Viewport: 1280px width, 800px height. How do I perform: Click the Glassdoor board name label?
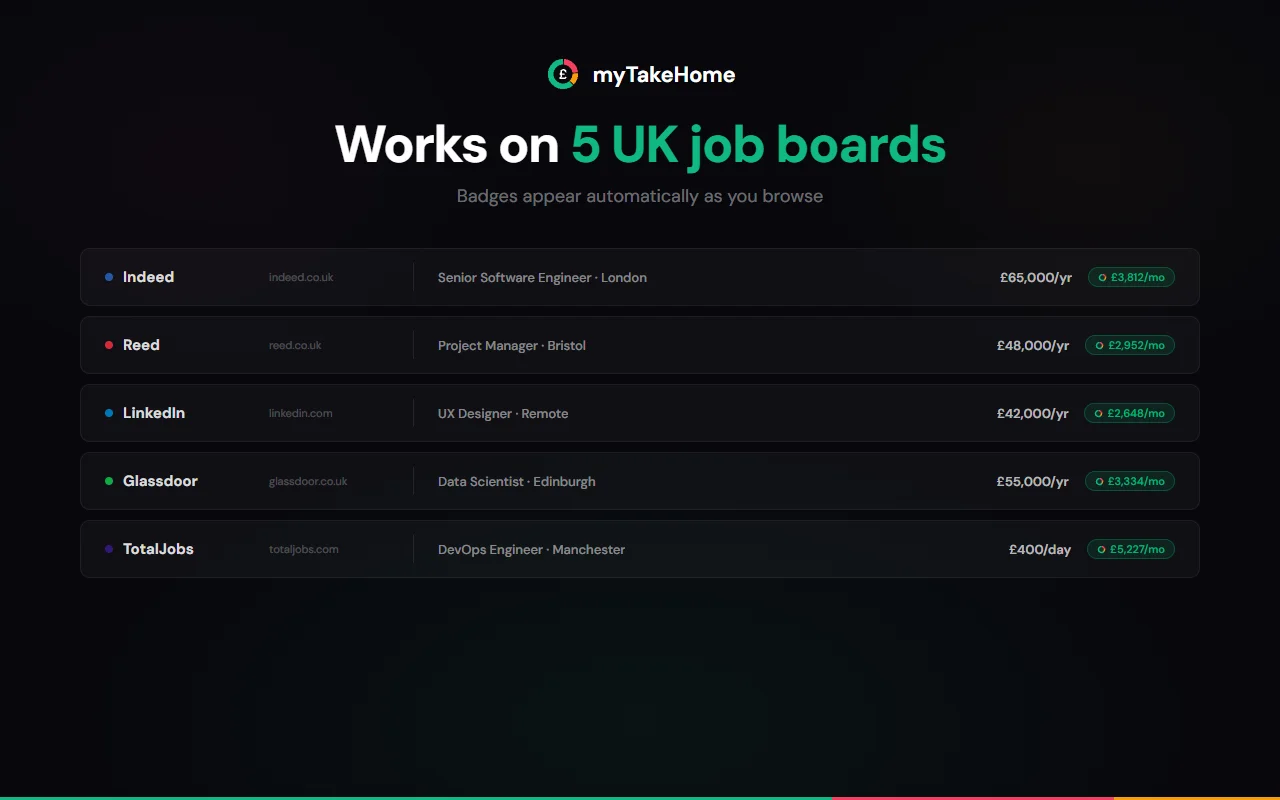(160, 481)
